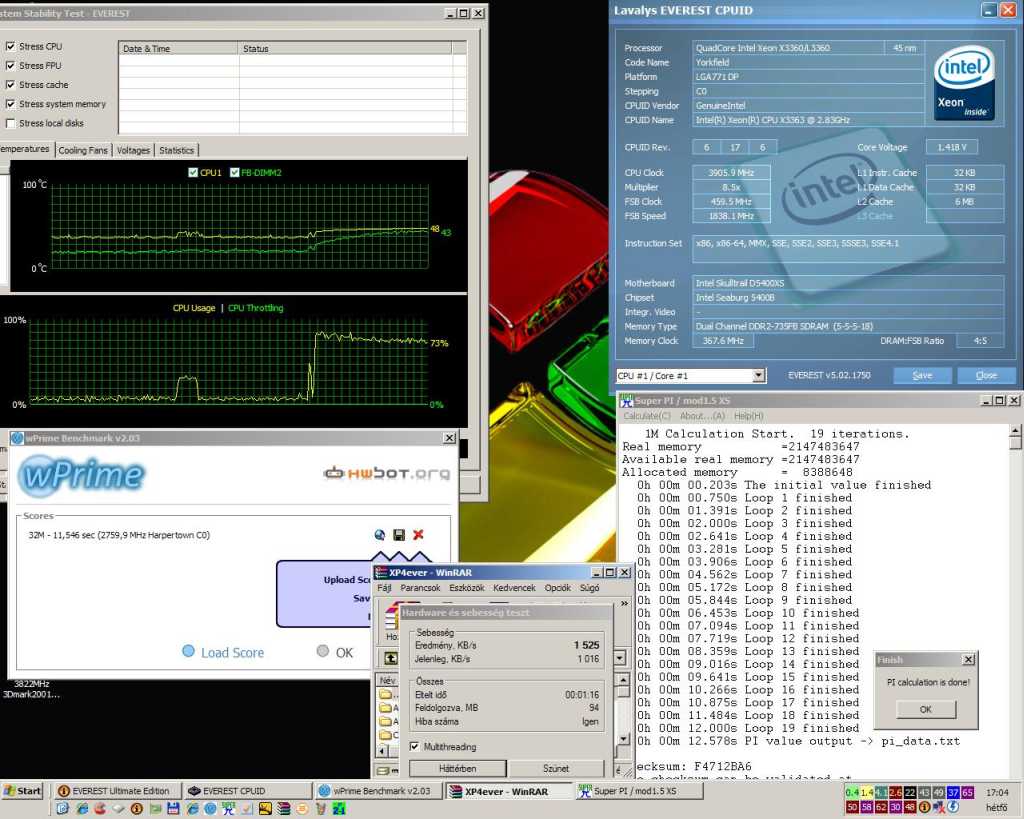This screenshot has width=1024, height=819.
Task: Disable Stress system memory
Action: coord(10,104)
